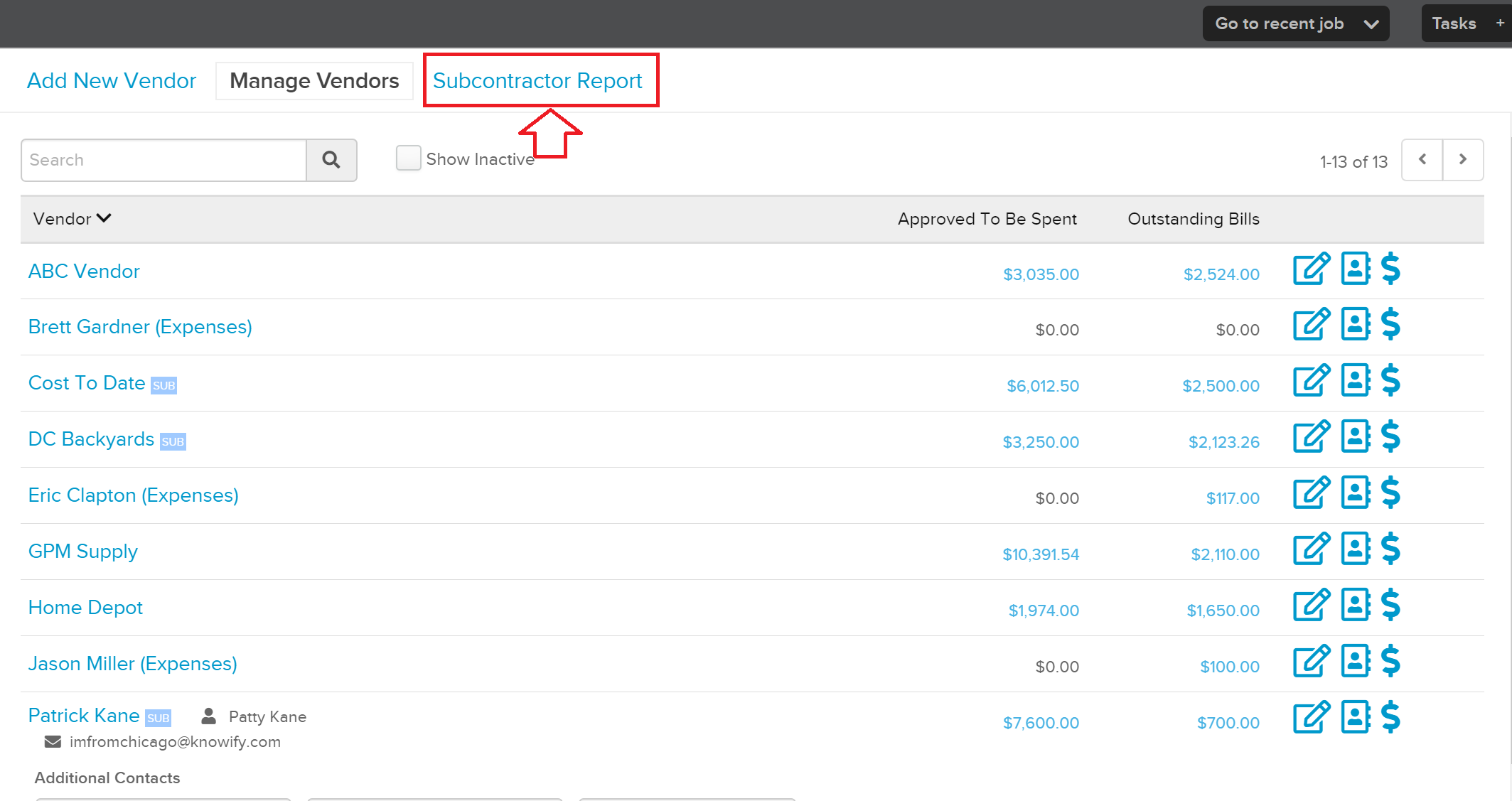
Task: Click the $2,524.00 outstanding bills amount
Action: coord(1221,274)
